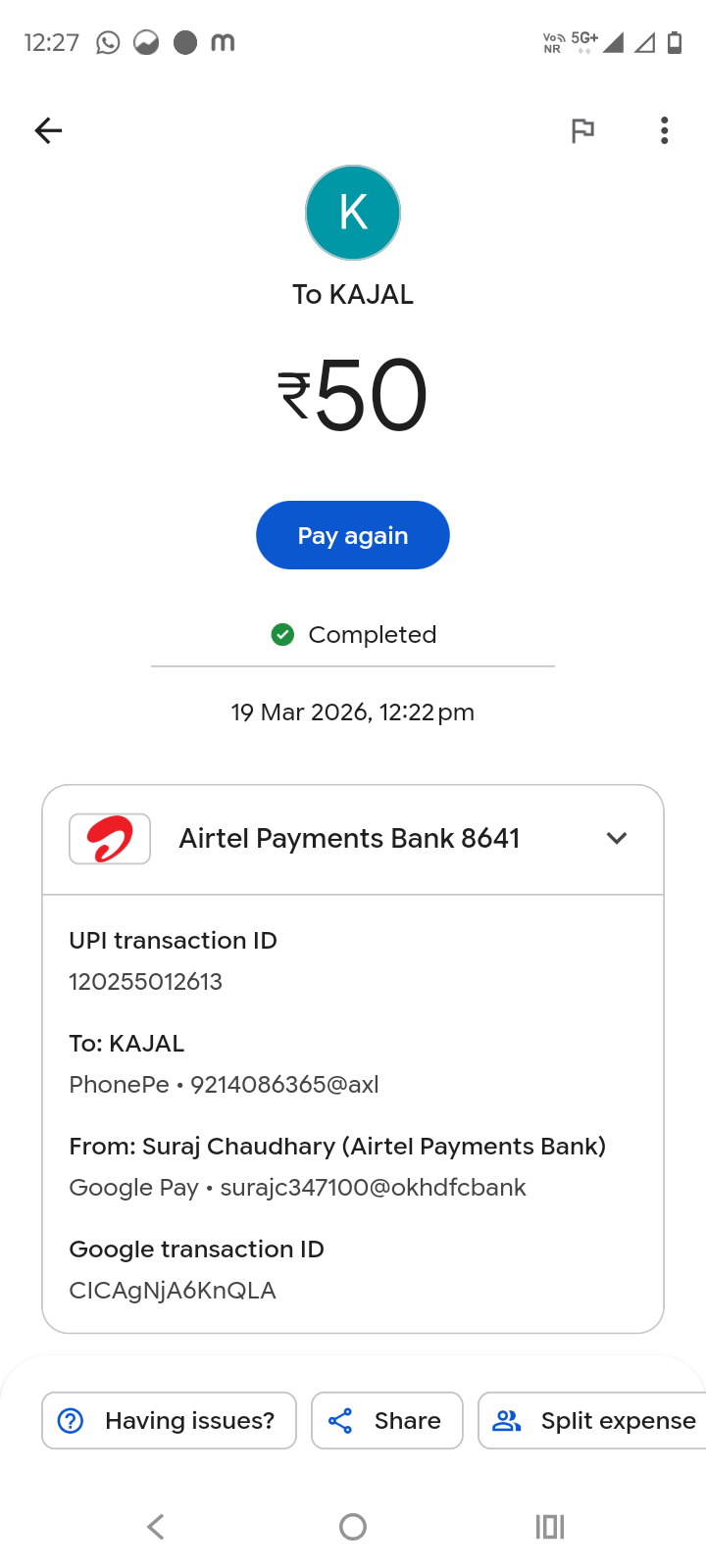706x1568 pixels.
Task: Tap the back arrow icon
Action: (48, 130)
